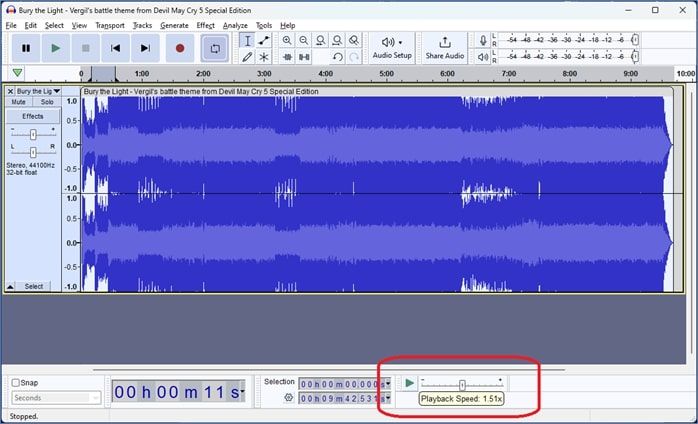Click the Pause button in transport toolbar
This screenshot has height=424, width=698.
pyautogui.click(x=26, y=48)
